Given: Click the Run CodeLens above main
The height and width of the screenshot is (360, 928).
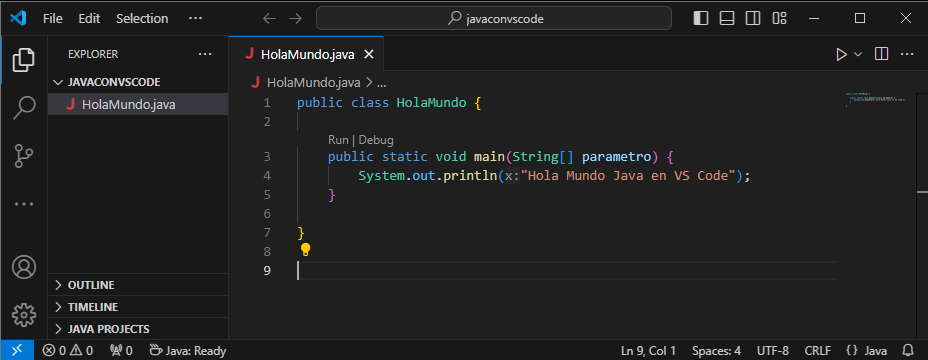Looking at the screenshot, I should [339, 140].
